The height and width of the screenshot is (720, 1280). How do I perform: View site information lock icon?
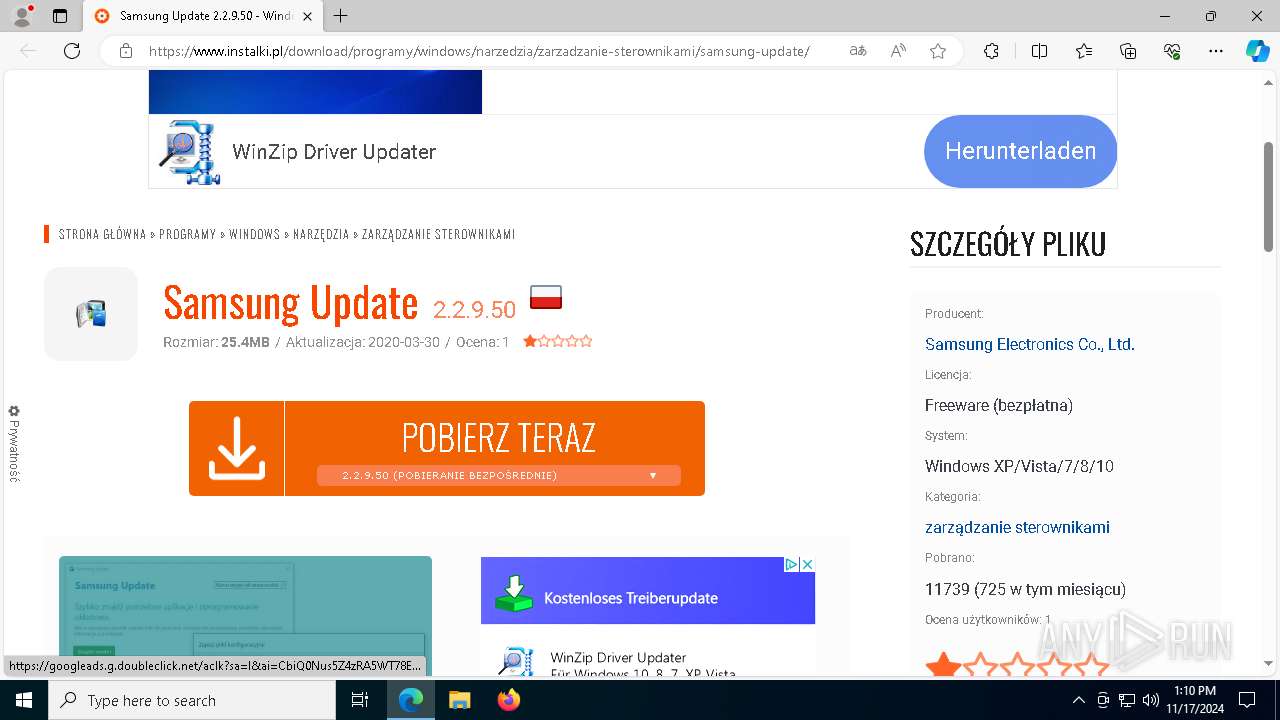click(x=126, y=51)
